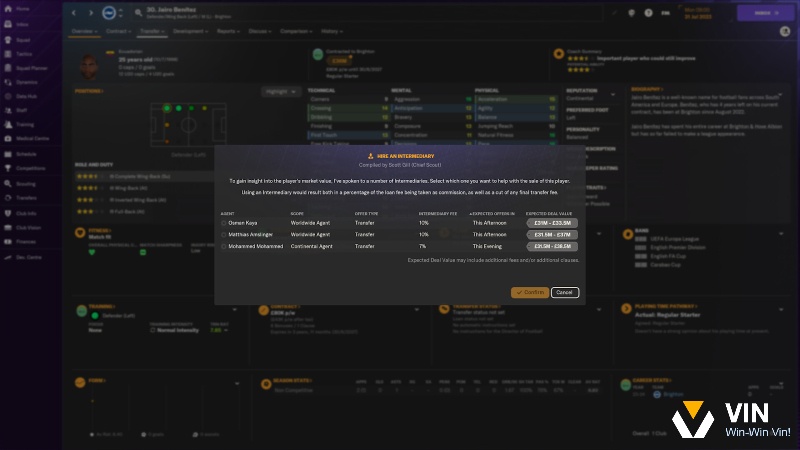
Task: Click the Continue button at top right
Action: tap(765, 13)
